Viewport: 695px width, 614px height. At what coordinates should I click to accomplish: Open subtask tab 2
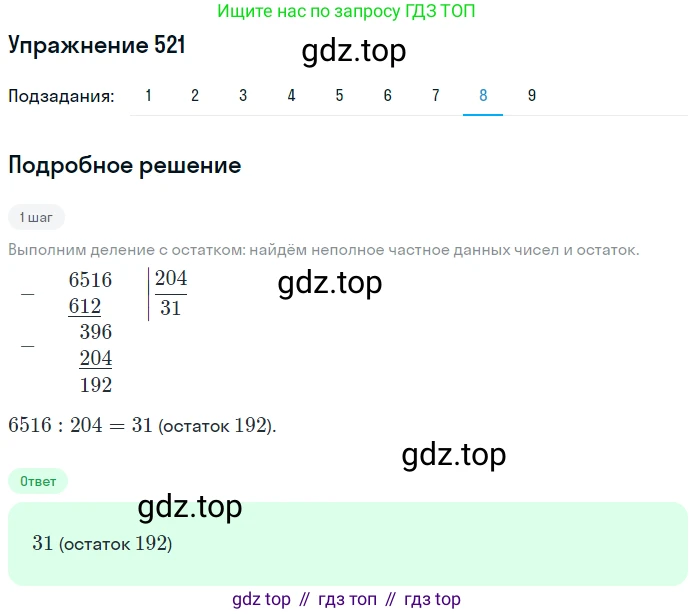195,95
